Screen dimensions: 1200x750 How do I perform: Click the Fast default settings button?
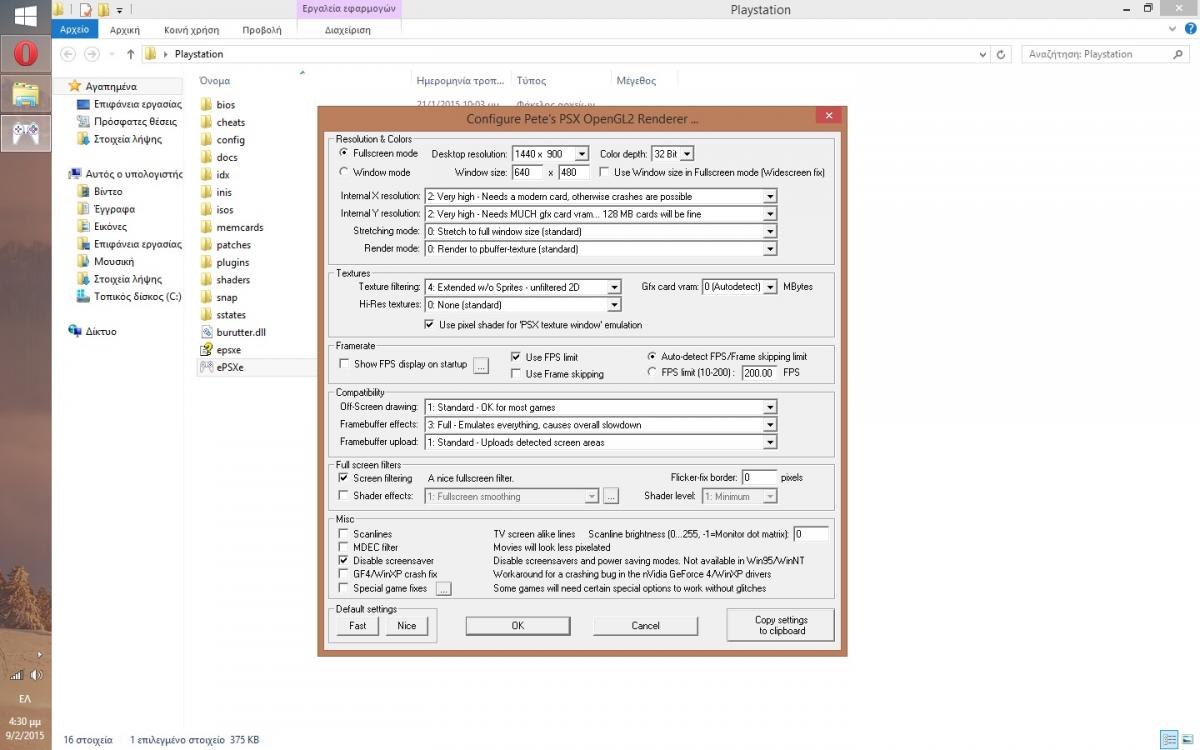click(x=358, y=626)
